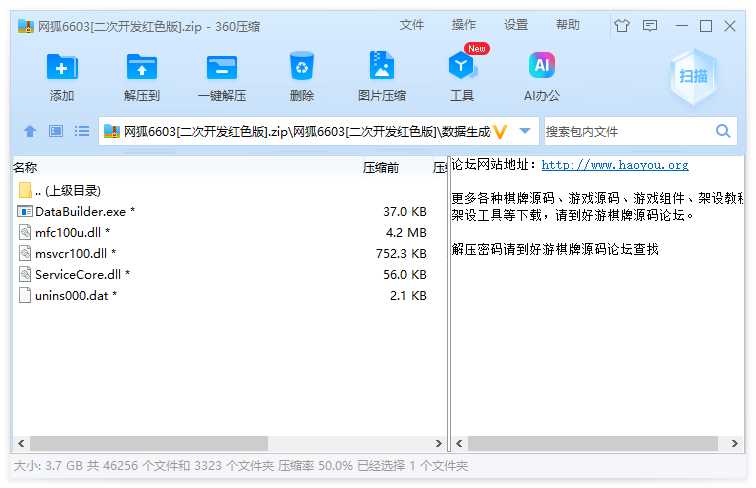Open the 工具 (Tools) icon

pos(461,66)
